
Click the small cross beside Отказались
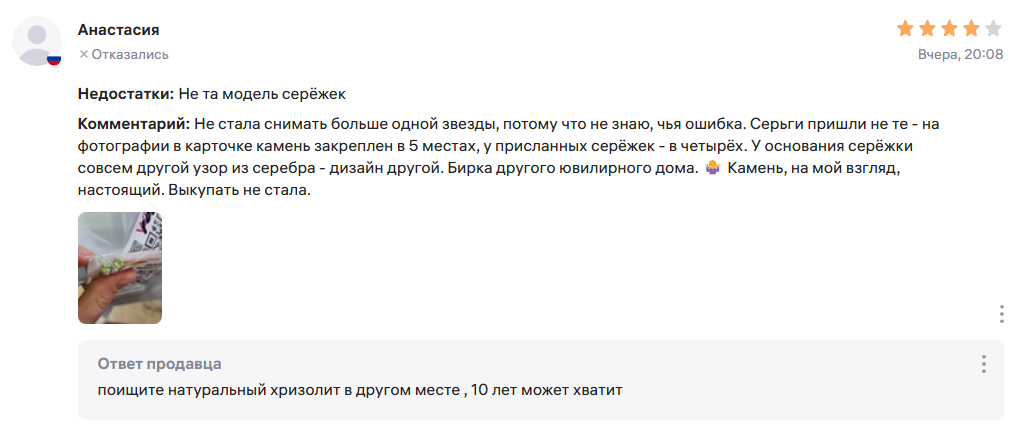click(x=83, y=54)
